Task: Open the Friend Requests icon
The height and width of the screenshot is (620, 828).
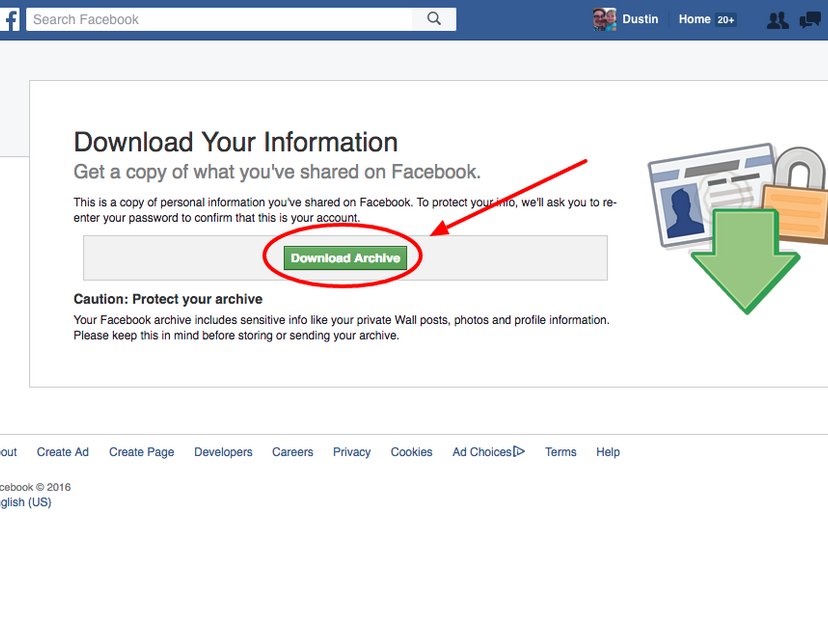Action: (x=777, y=20)
